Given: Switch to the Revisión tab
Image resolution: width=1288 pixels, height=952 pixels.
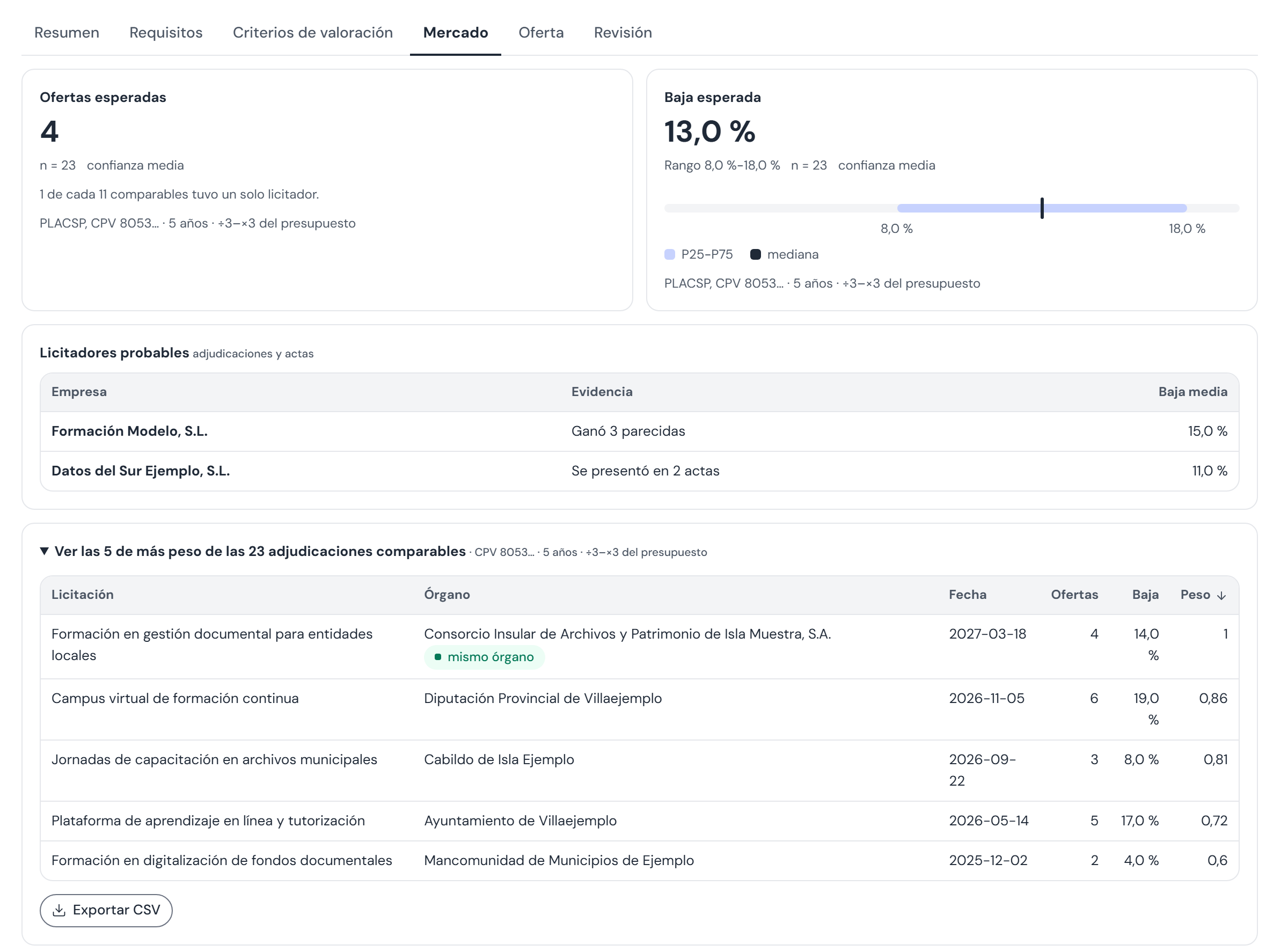Looking at the screenshot, I should coord(623,33).
